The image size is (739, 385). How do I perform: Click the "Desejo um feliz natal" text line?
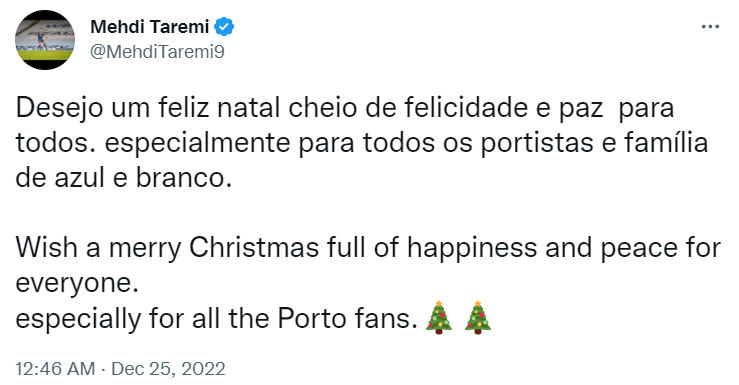point(345,108)
